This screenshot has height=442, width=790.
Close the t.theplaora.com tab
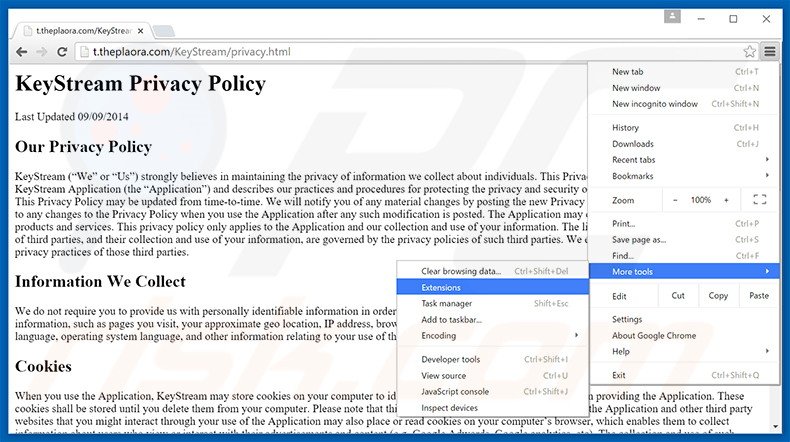click(141, 31)
